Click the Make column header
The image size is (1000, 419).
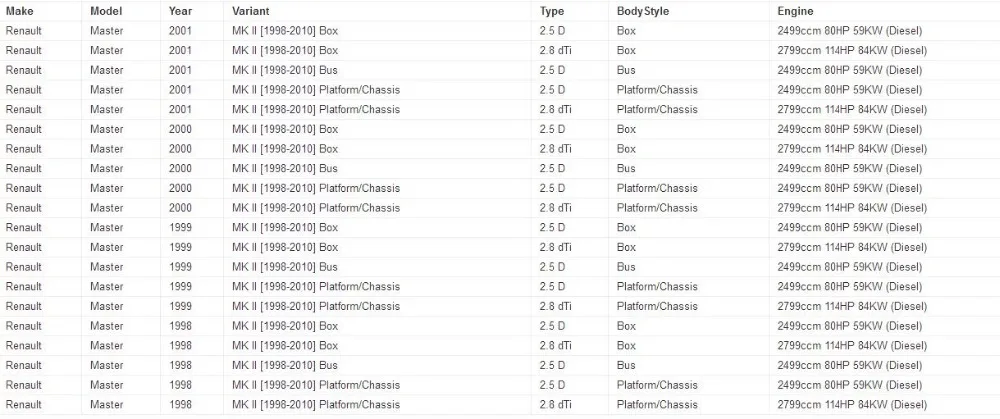point(41,11)
